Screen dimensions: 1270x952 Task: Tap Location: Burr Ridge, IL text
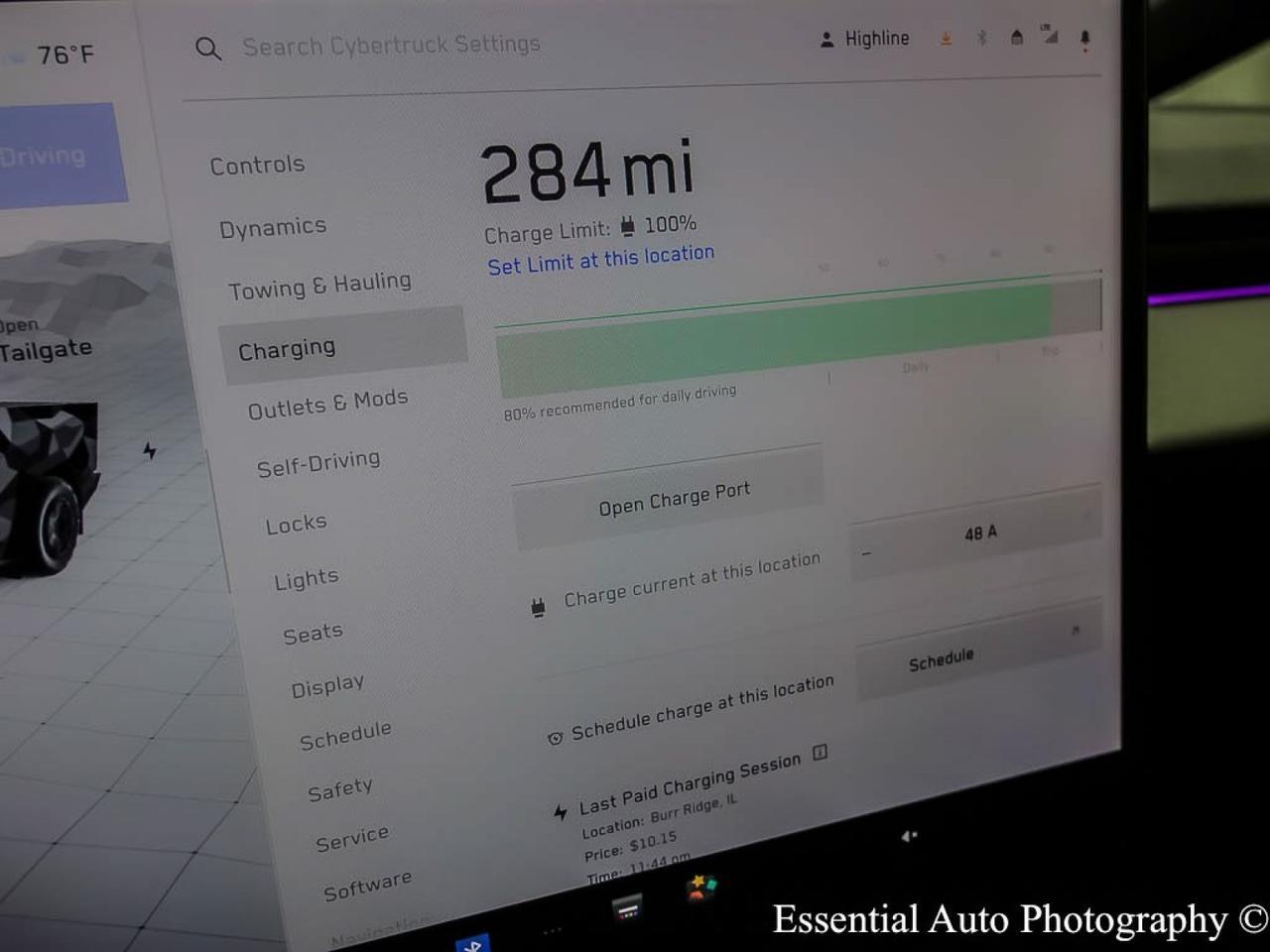659,816
